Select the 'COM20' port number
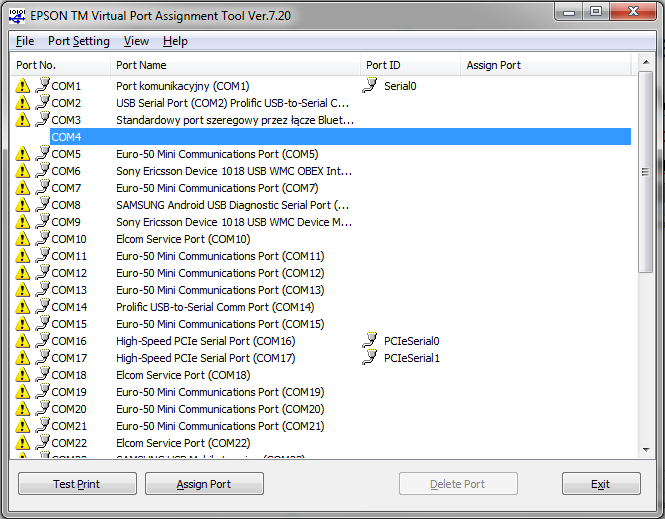 pyautogui.click(x=69, y=409)
